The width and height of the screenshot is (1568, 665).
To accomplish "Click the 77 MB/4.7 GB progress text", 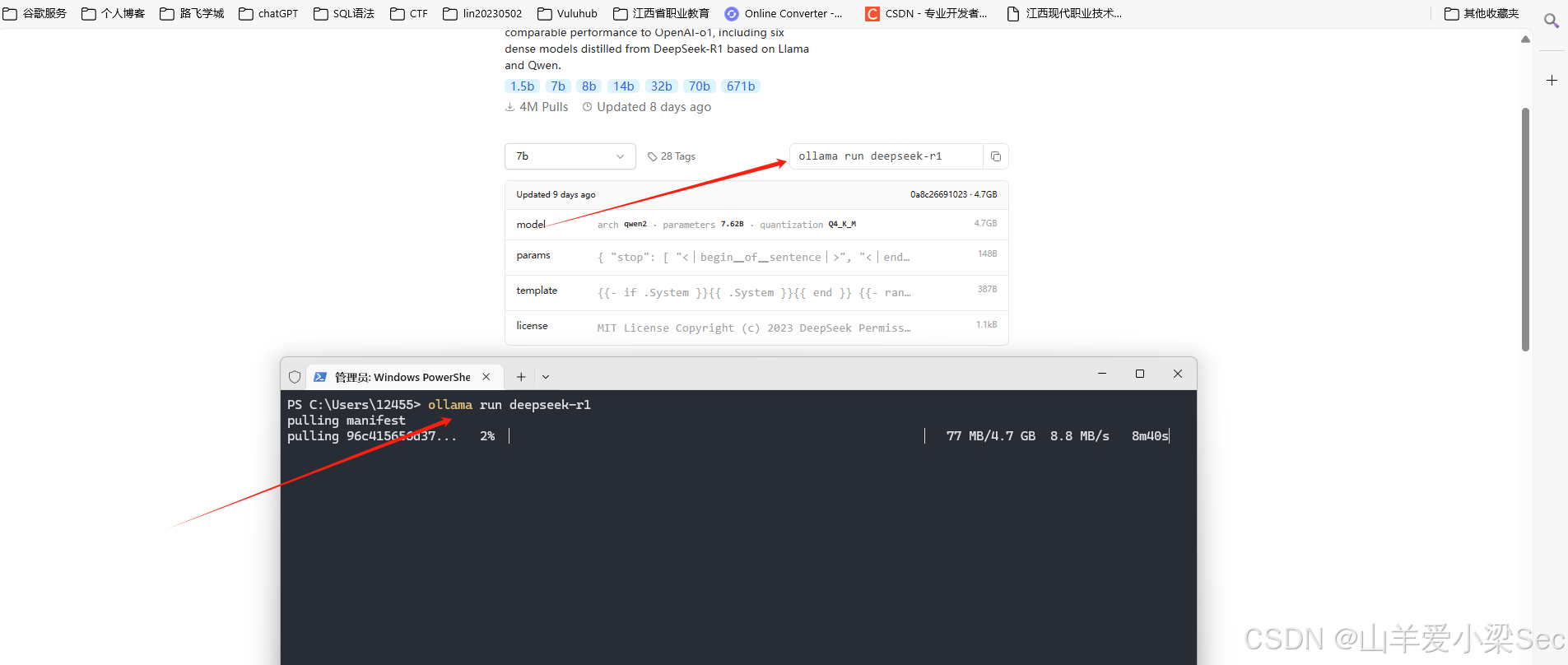I will point(991,436).
